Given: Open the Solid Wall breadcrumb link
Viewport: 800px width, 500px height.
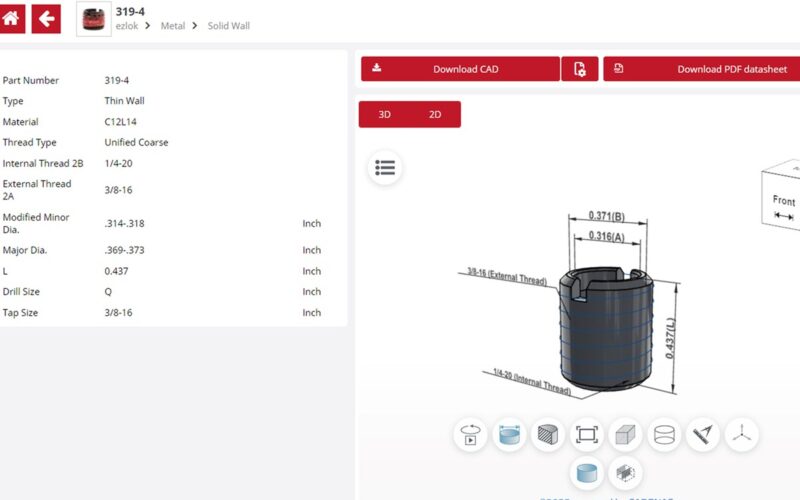Looking at the screenshot, I should (x=229, y=26).
